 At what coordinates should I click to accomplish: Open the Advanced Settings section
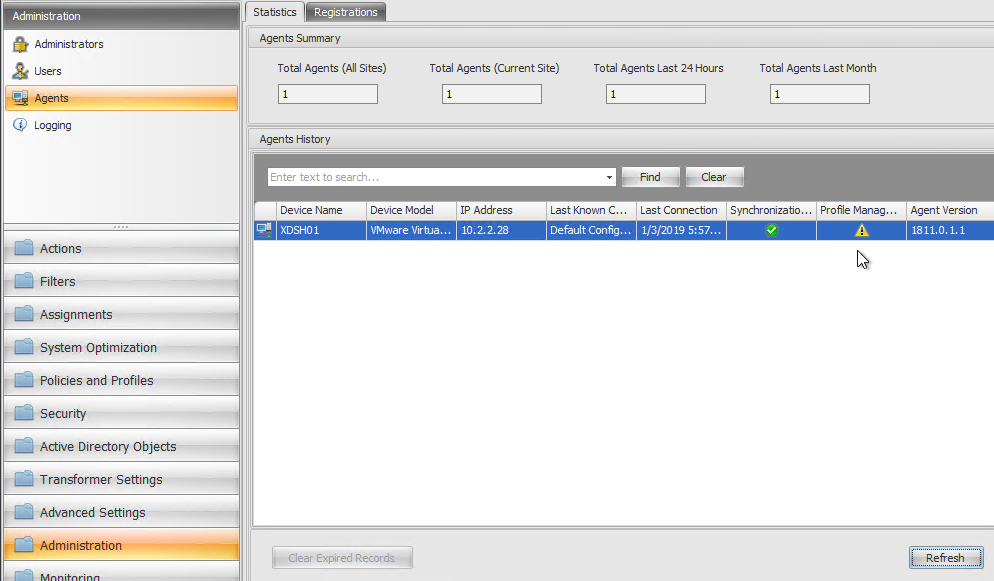122,512
